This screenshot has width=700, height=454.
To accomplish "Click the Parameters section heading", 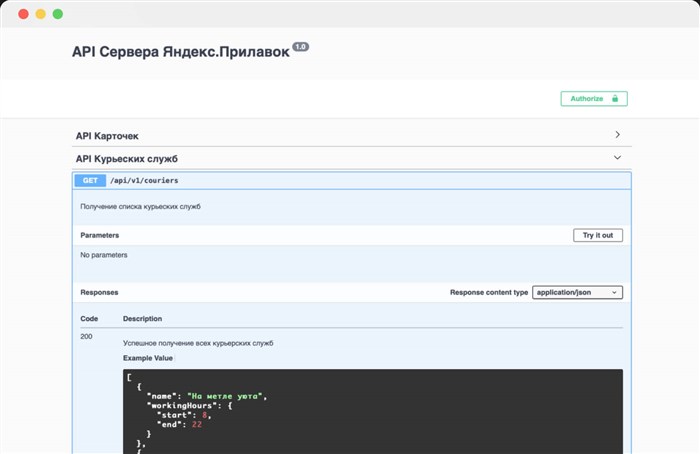I will coord(100,235).
